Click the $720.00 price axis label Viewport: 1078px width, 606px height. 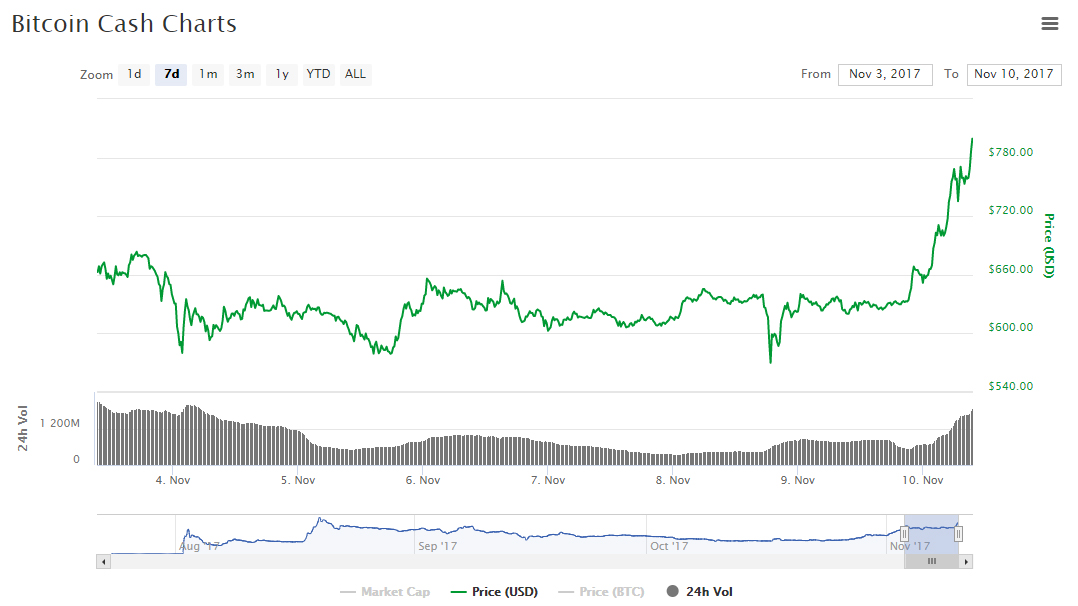(x=1011, y=210)
